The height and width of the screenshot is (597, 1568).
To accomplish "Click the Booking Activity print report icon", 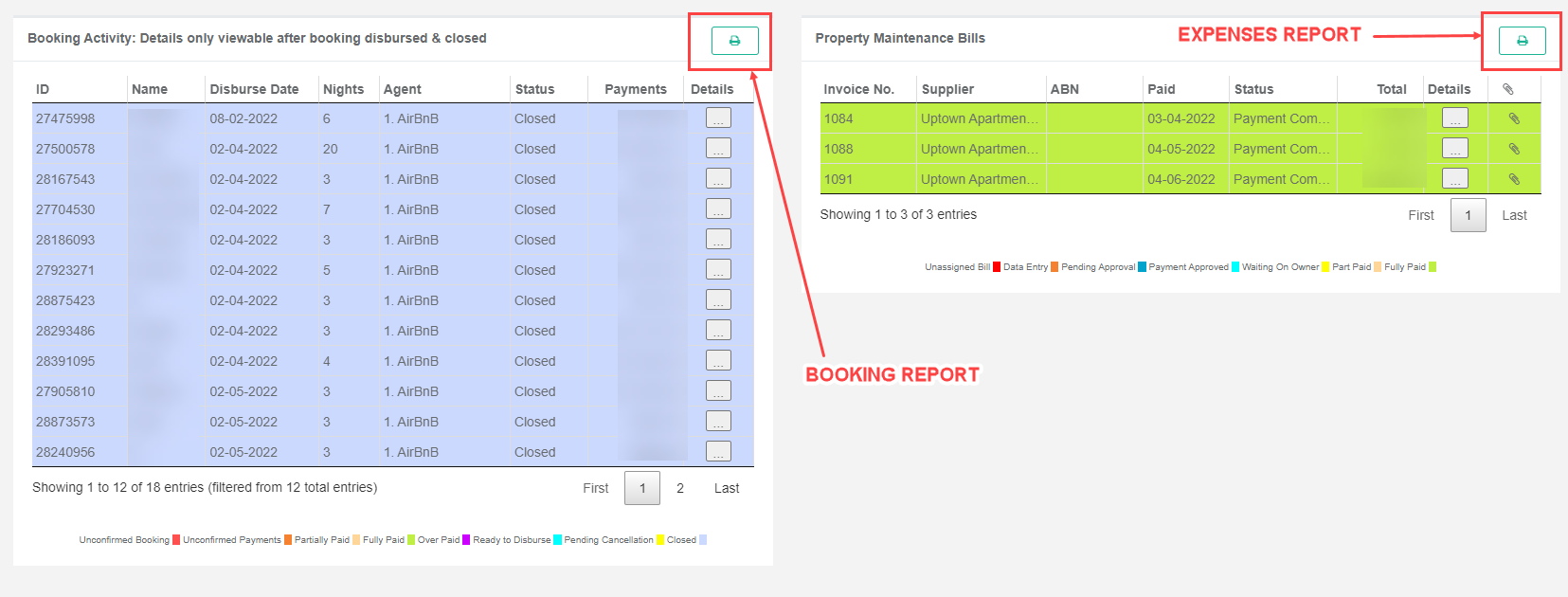I will 734,41.
